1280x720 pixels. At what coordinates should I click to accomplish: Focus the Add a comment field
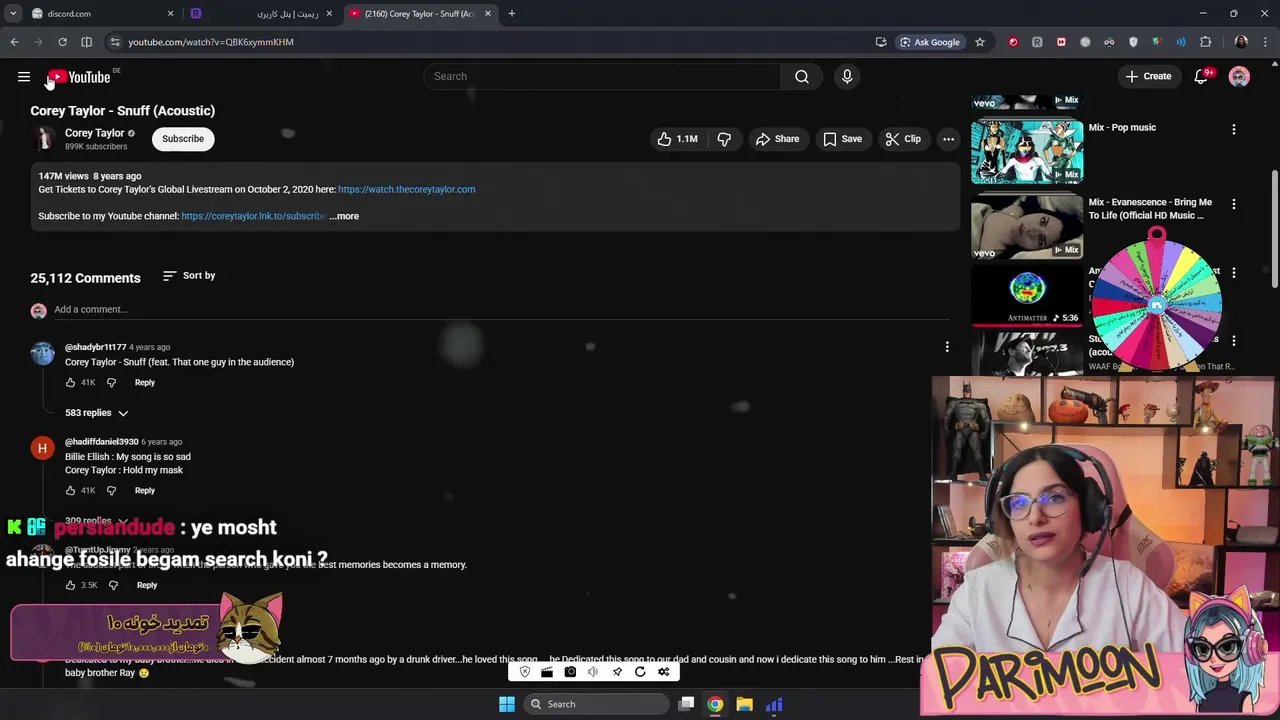click(x=500, y=310)
